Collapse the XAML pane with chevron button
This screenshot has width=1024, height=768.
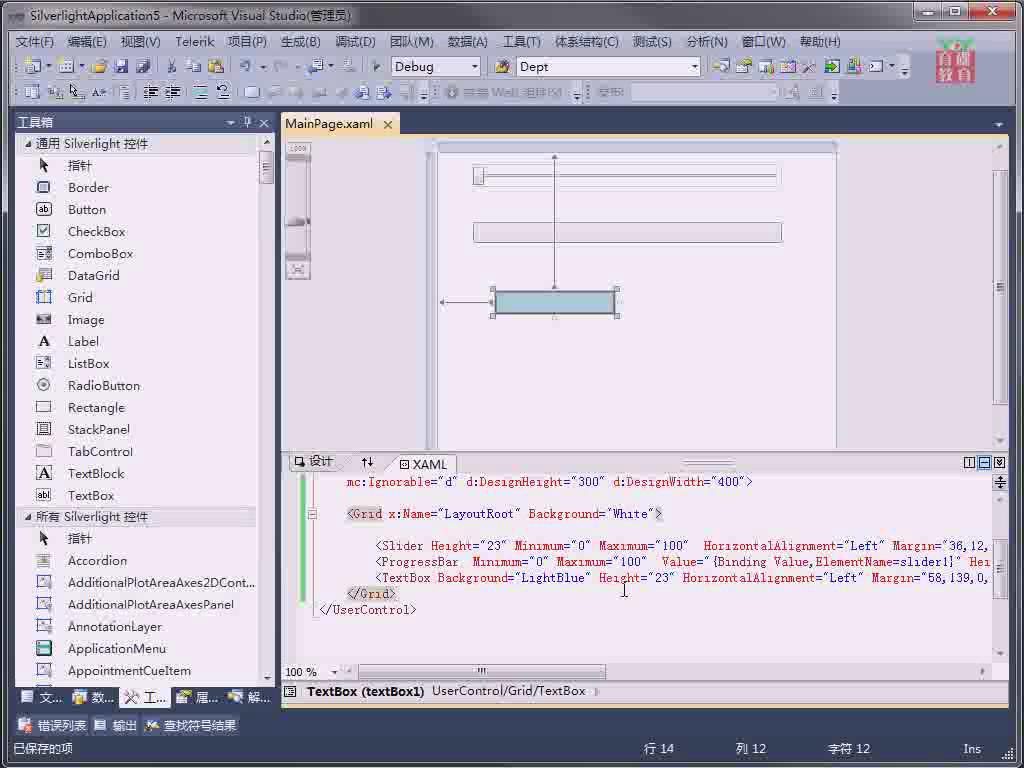click(999, 462)
